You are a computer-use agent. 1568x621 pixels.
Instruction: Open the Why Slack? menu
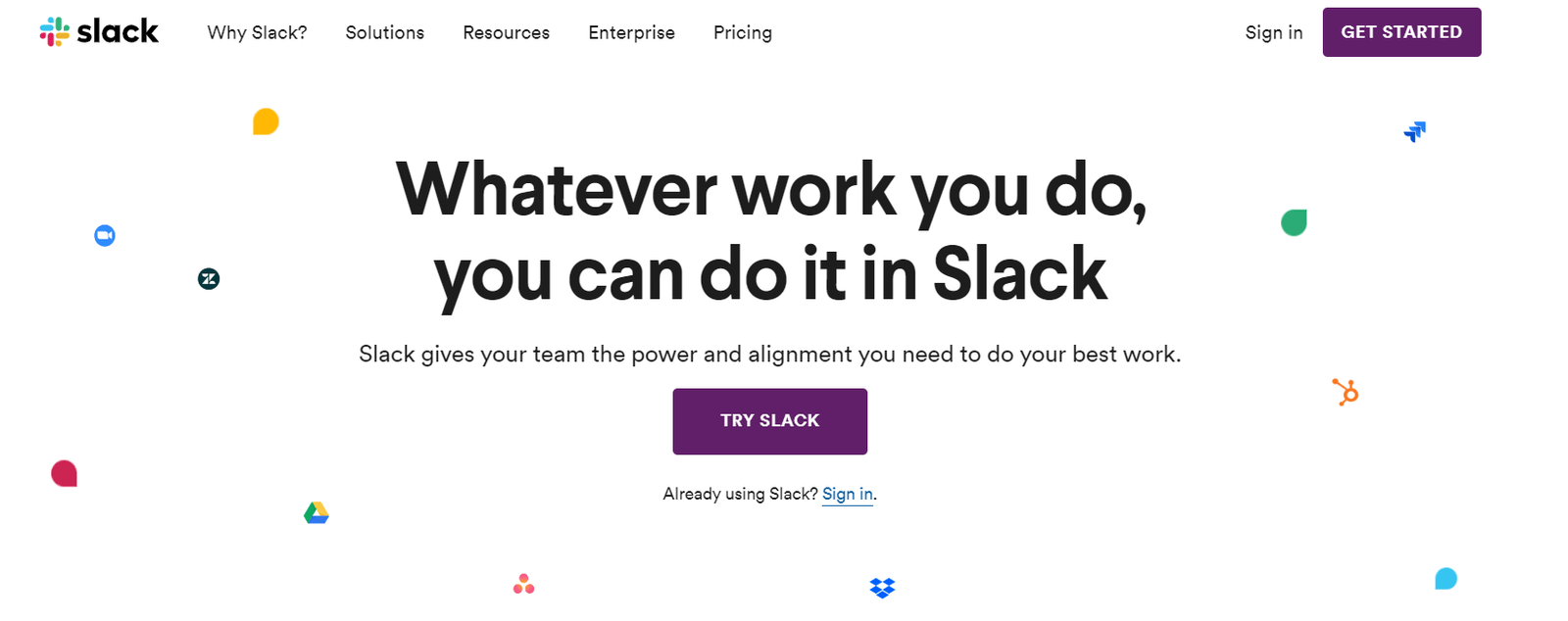coord(257,32)
